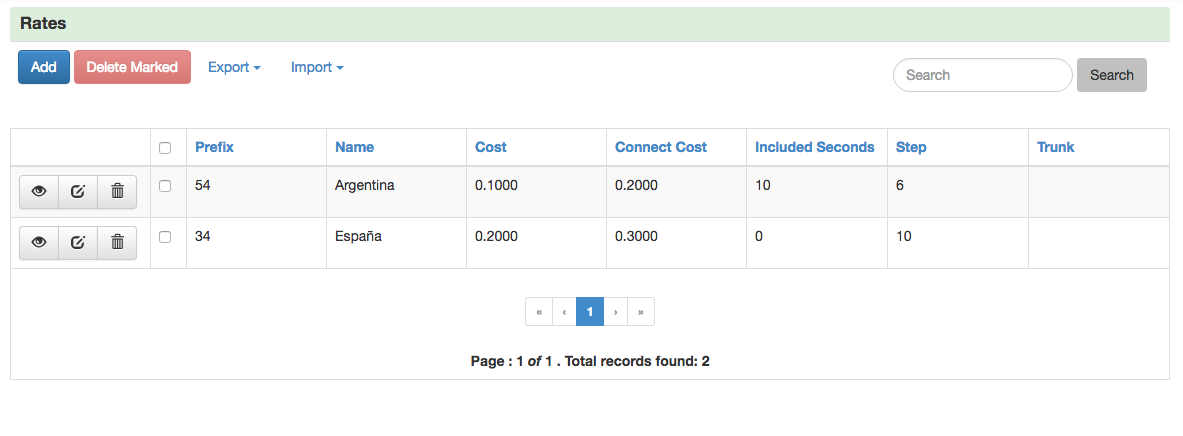Viewport: 1183px width, 436px height.
Task: Open the Export dropdown
Action: pyautogui.click(x=234, y=67)
